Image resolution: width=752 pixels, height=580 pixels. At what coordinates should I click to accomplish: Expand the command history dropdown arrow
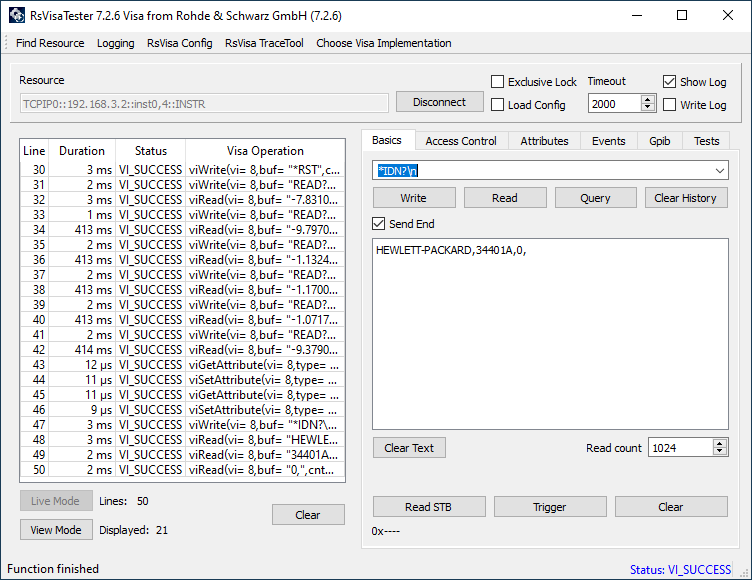pyautogui.click(x=719, y=170)
